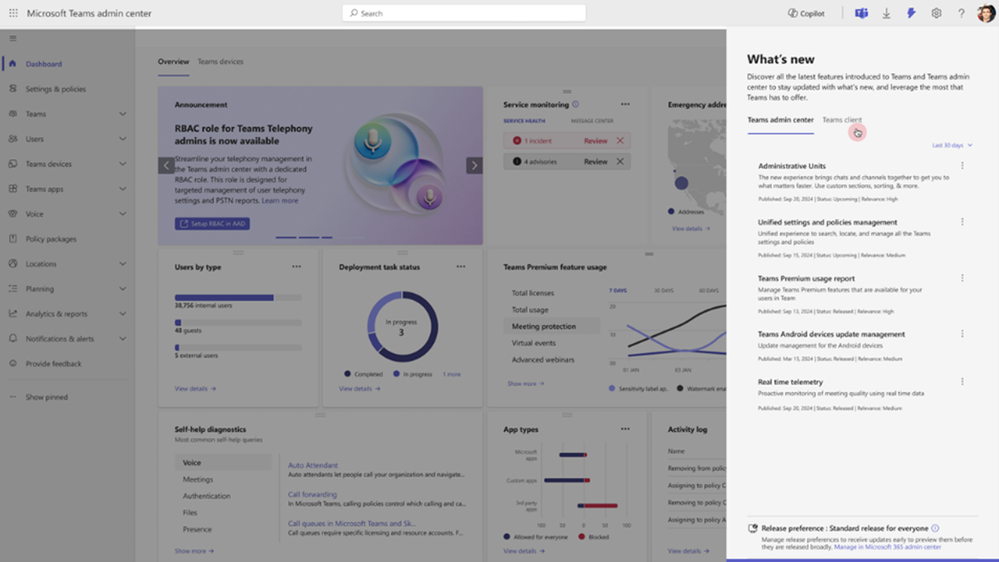
Task: Select the Teams admin center tab
Action: pyautogui.click(x=780, y=120)
